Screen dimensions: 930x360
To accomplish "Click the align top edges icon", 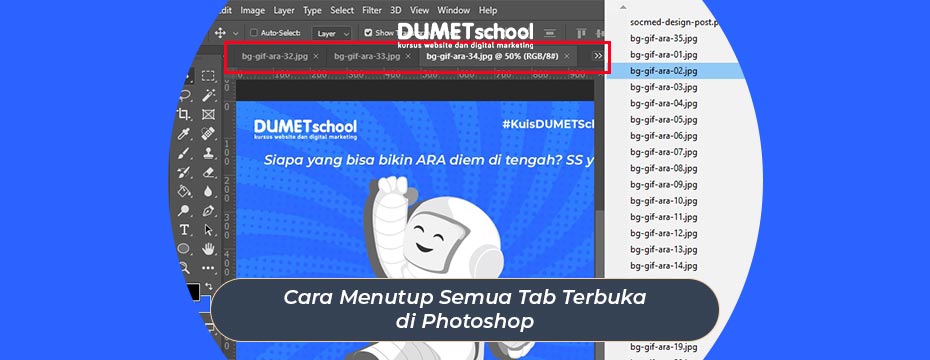I will tap(582, 33).
